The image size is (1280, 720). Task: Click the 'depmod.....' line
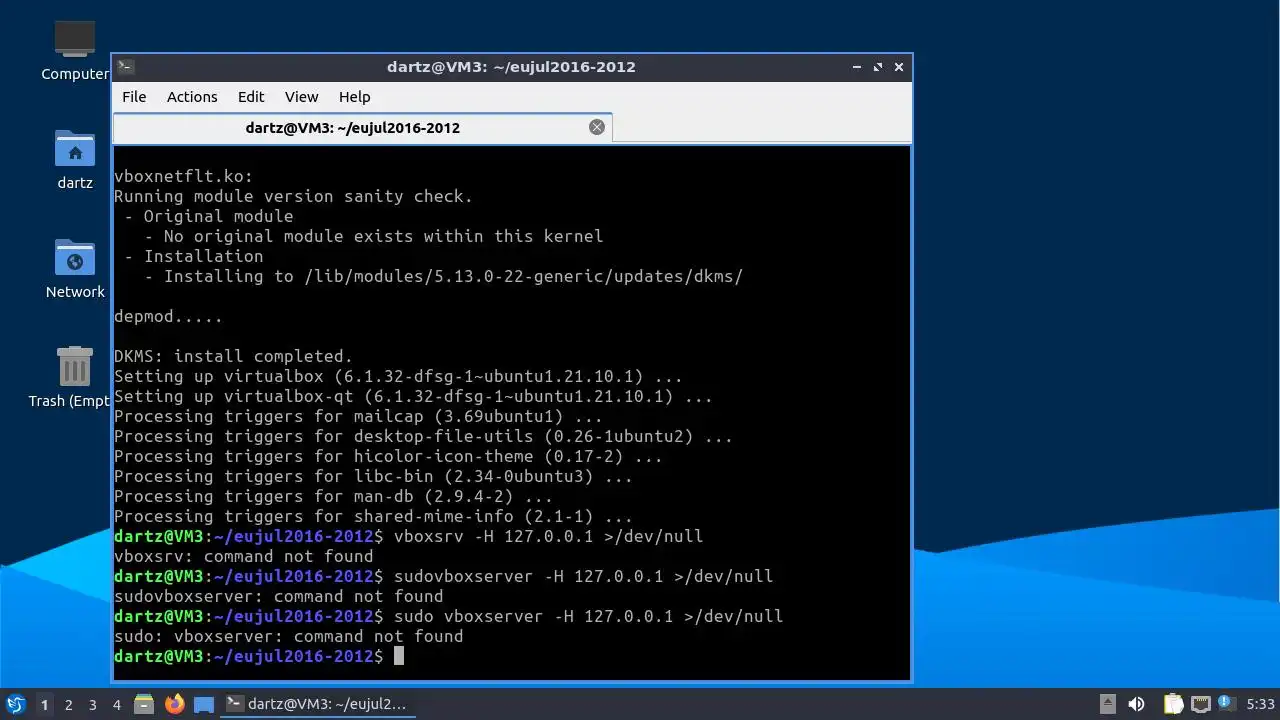click(169, 316)
